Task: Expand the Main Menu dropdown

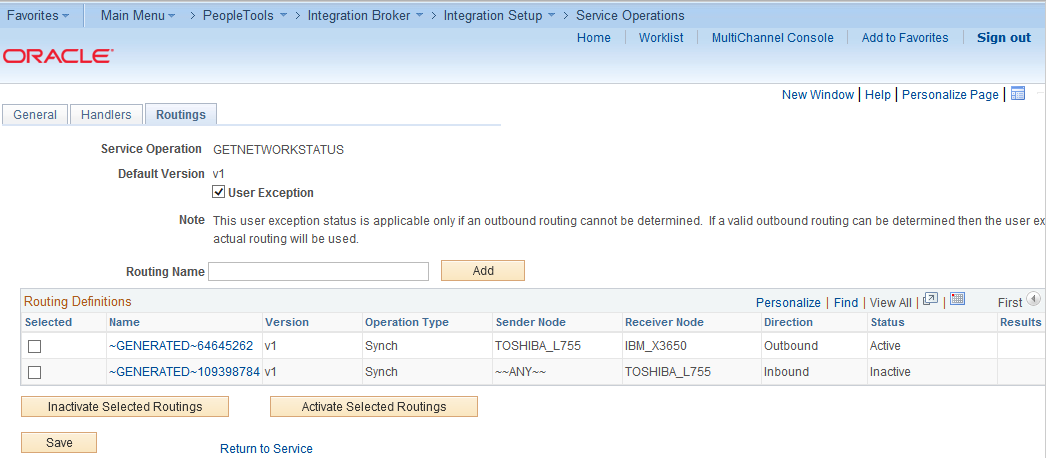Action: (x=138, y=15)
